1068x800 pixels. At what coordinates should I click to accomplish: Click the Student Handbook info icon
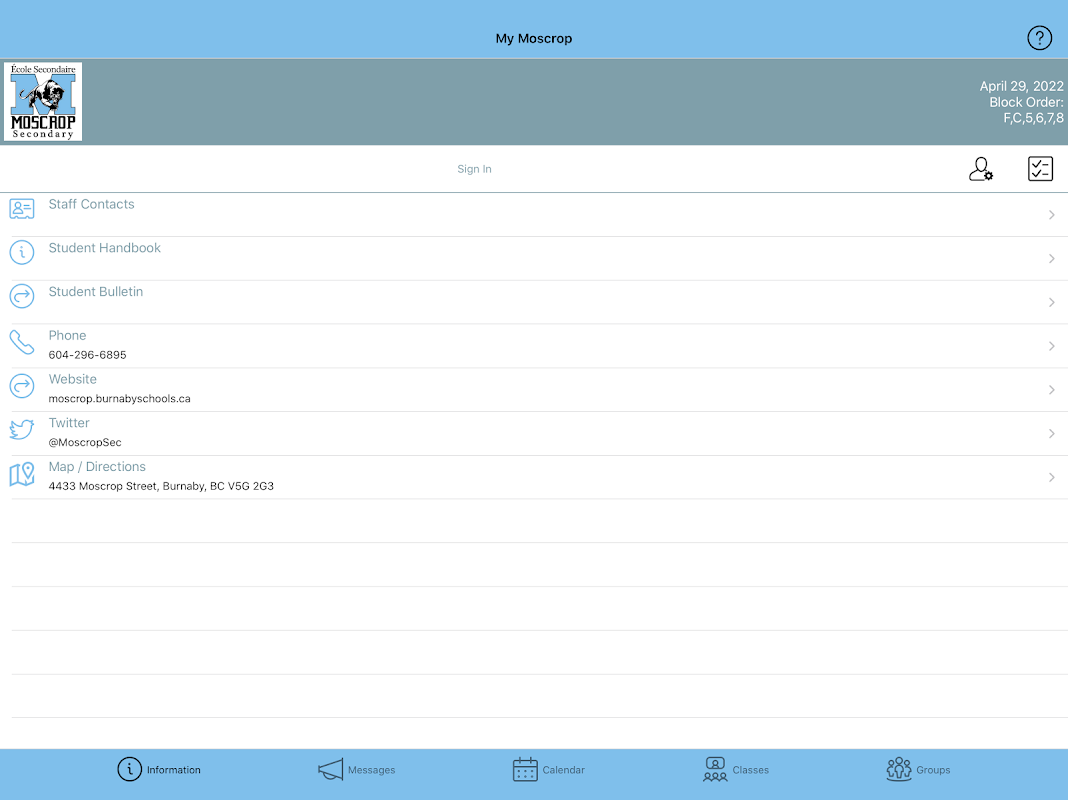click(22, 253)
